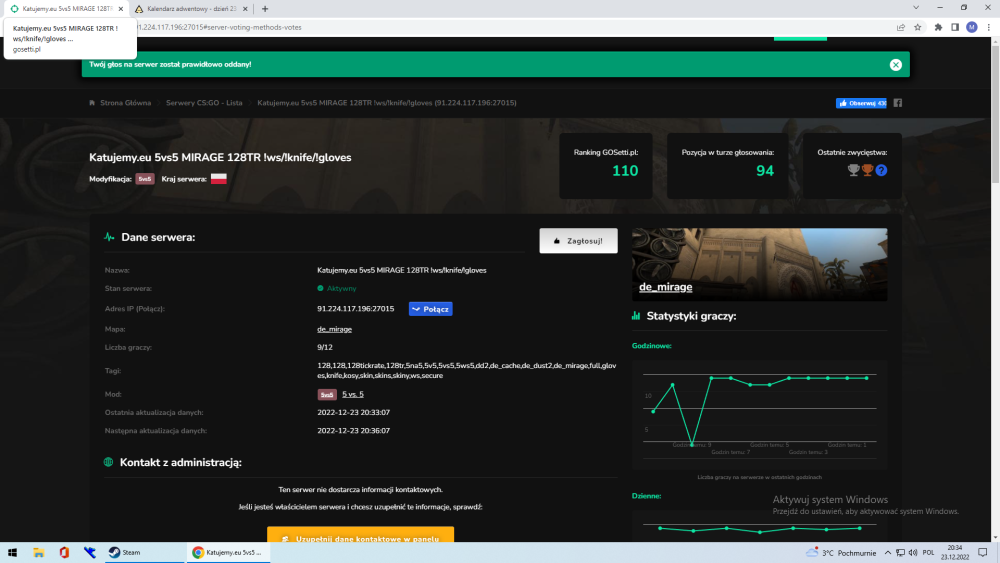Image resolution: width=1000 pixels, height=563 pixels.
Task: Click the Ranking GOSetti.pl value 110
Action: (x=624, y=171)
